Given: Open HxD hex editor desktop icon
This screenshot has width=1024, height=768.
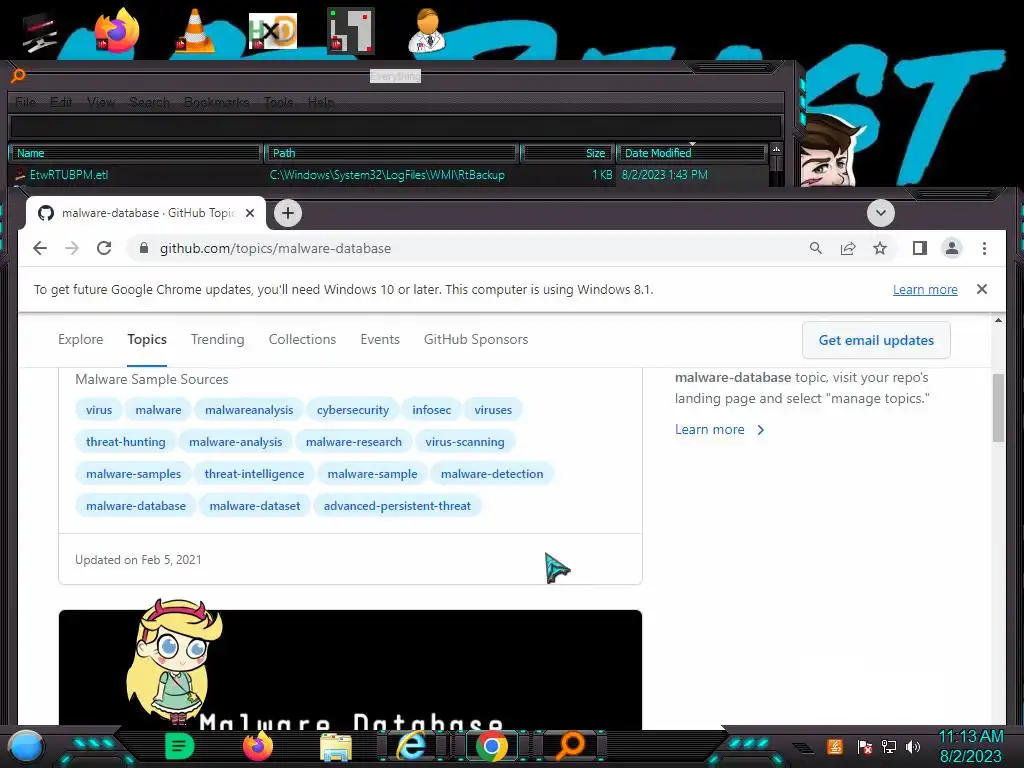Looking at the screenshot, I should pos(272,31).
